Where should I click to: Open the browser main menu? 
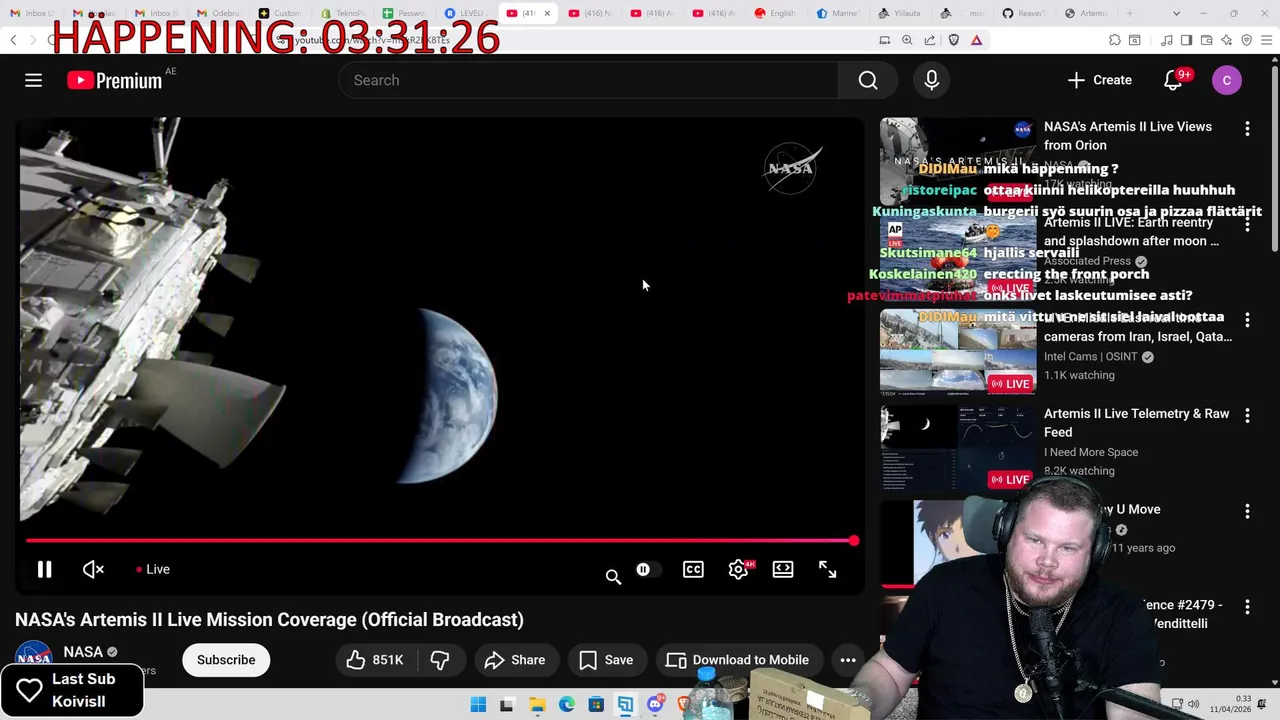click(1266, 40)
